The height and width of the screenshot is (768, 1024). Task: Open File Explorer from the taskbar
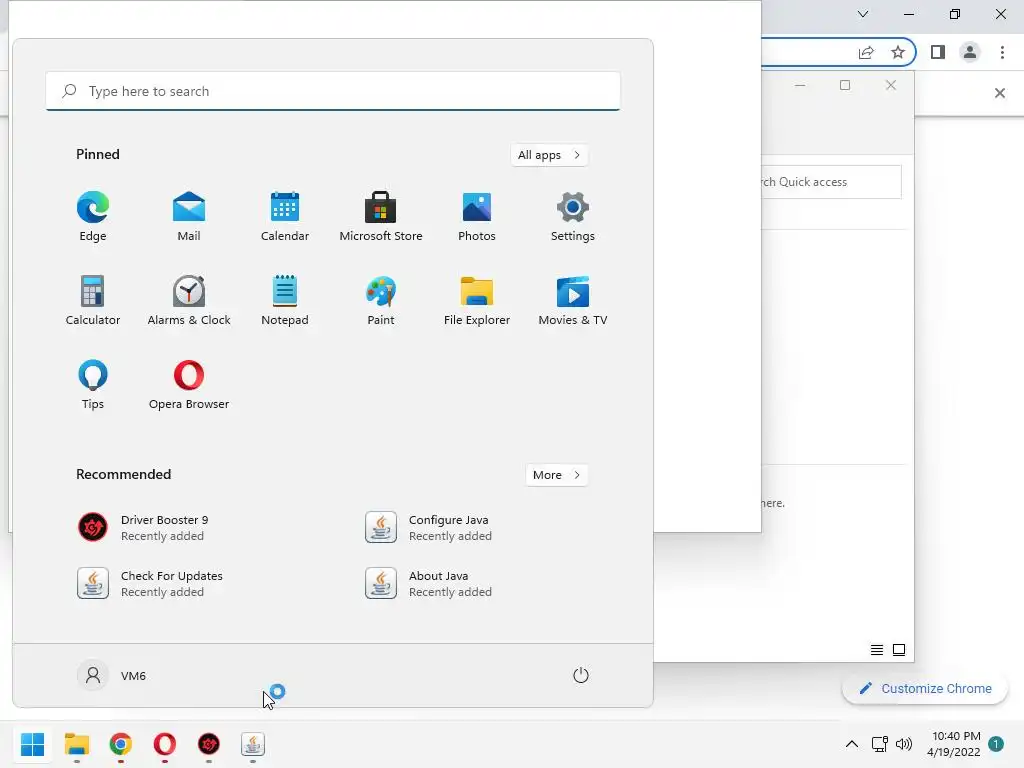[76, 744]
